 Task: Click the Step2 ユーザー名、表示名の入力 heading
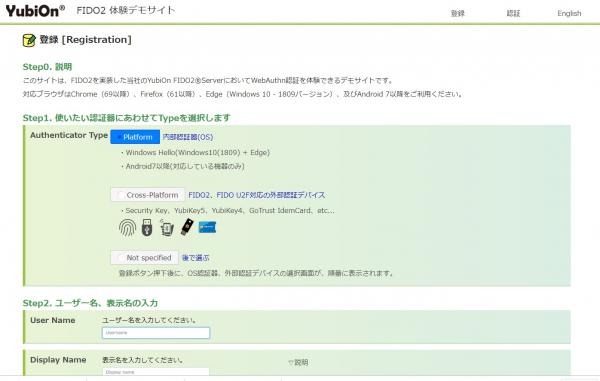click(90, 303)
